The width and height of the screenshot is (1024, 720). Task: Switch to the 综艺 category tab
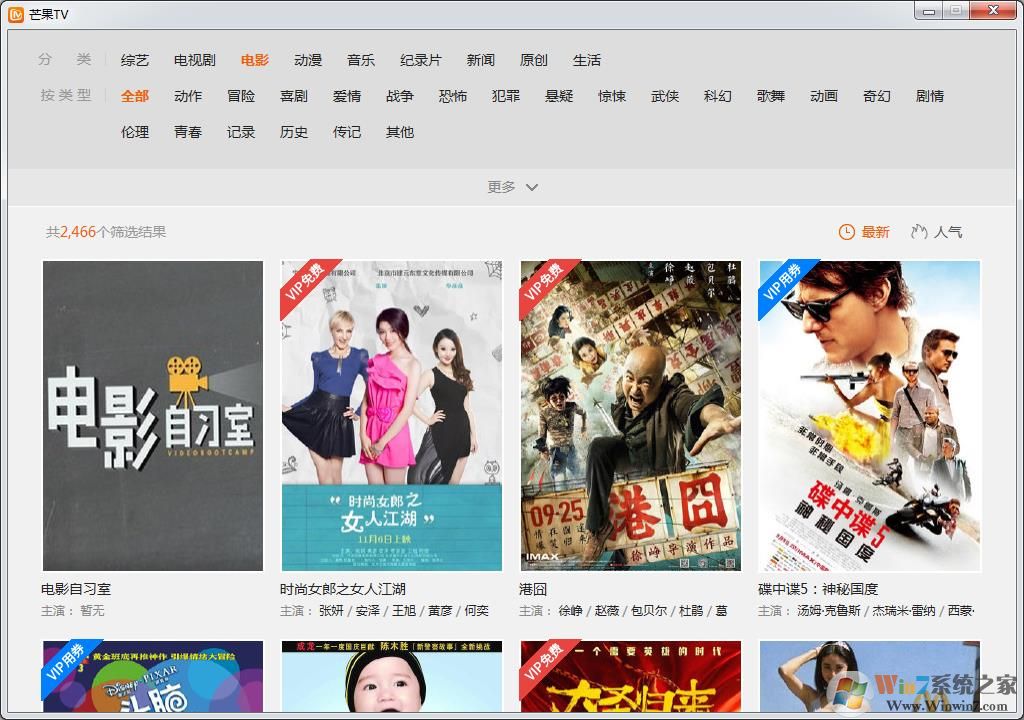[134, 60]
